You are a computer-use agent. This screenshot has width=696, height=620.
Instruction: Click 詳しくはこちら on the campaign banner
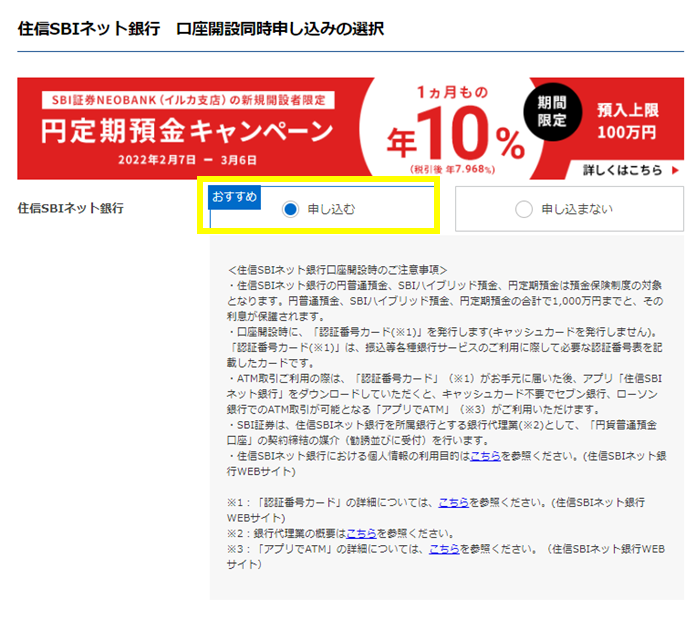[622, 170]
